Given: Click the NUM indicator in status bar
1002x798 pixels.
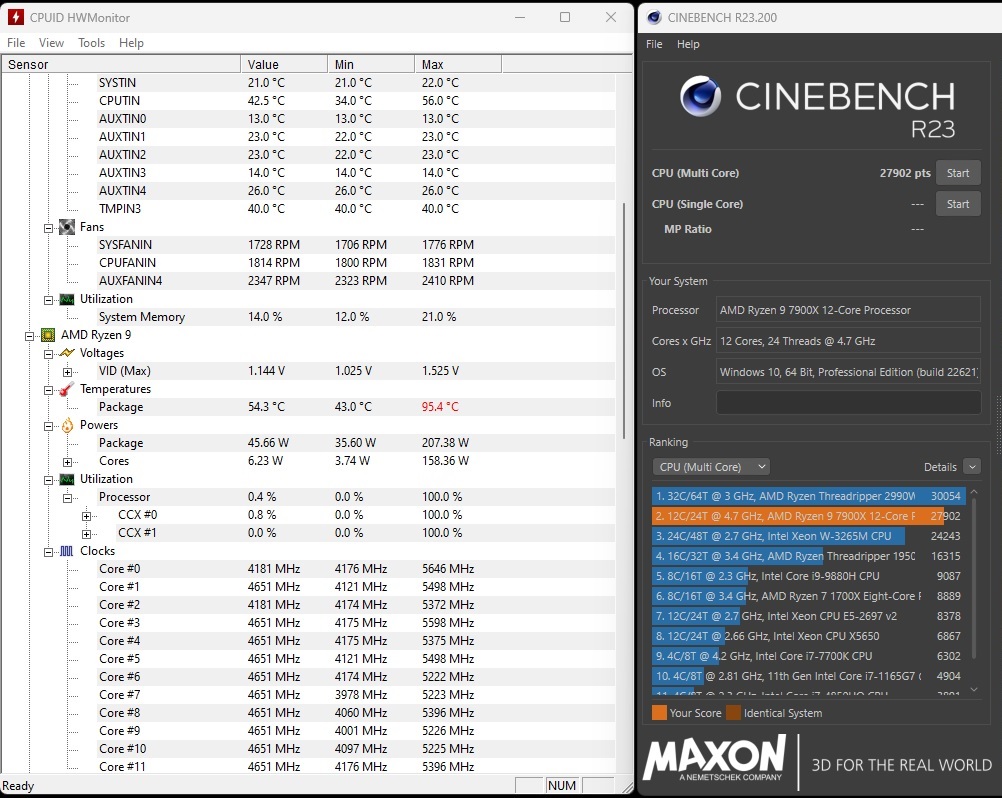Looking at the screenshot, I should [x=562, y=786].
